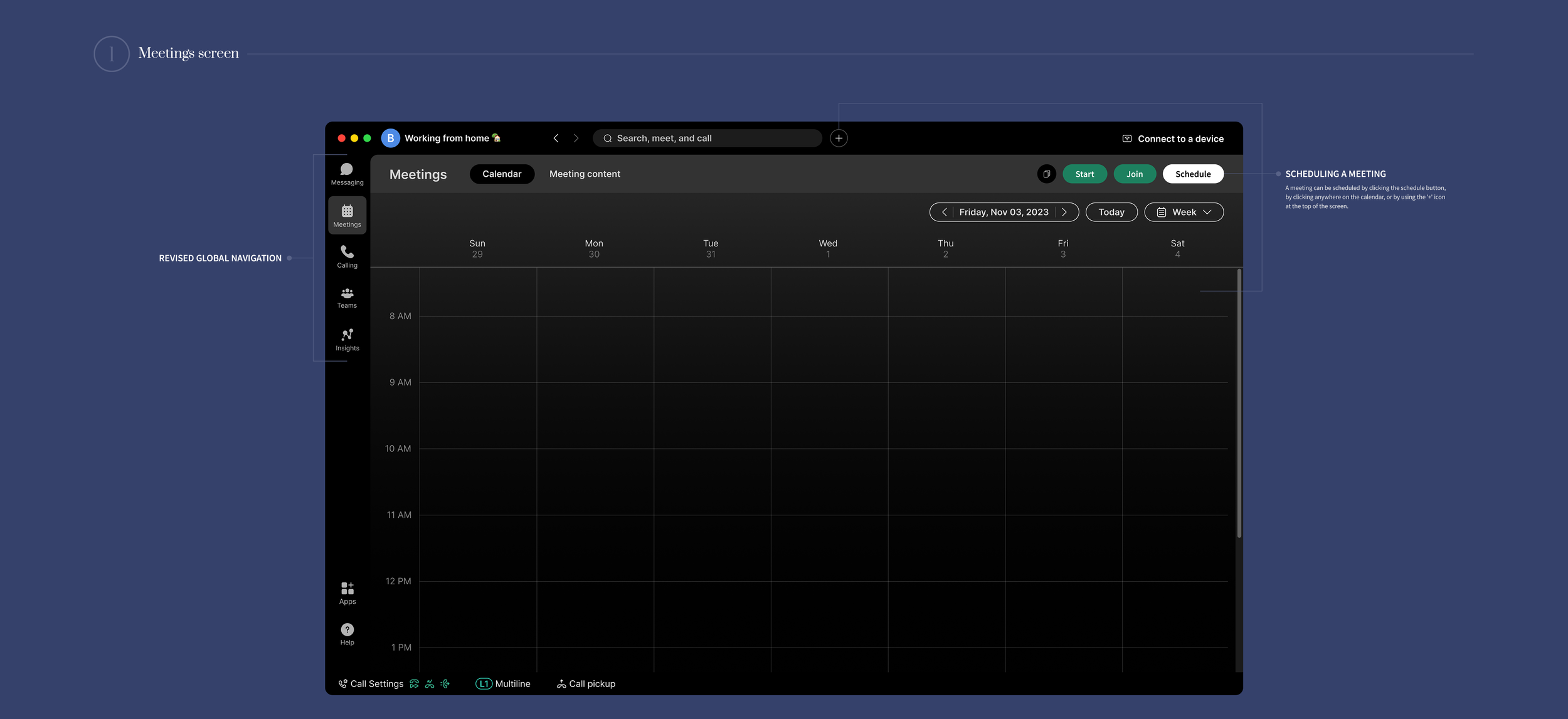Click the Friday, Nov 03, 2023 date label
The height and width of the screenshot is (719, 1568).
tap(1004, 213)
